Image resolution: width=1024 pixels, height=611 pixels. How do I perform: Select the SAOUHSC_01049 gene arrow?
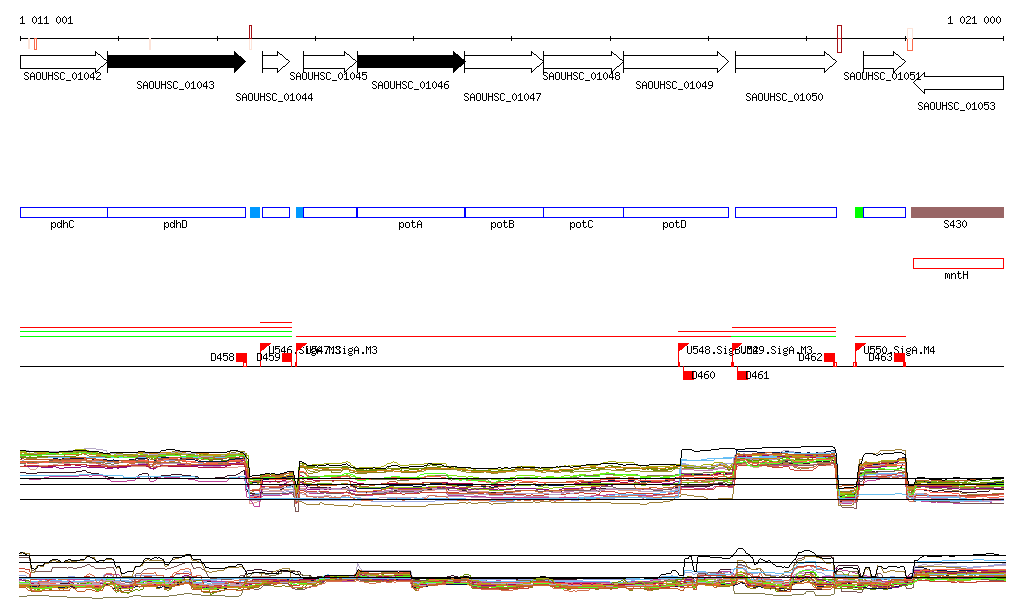(675, 62)
